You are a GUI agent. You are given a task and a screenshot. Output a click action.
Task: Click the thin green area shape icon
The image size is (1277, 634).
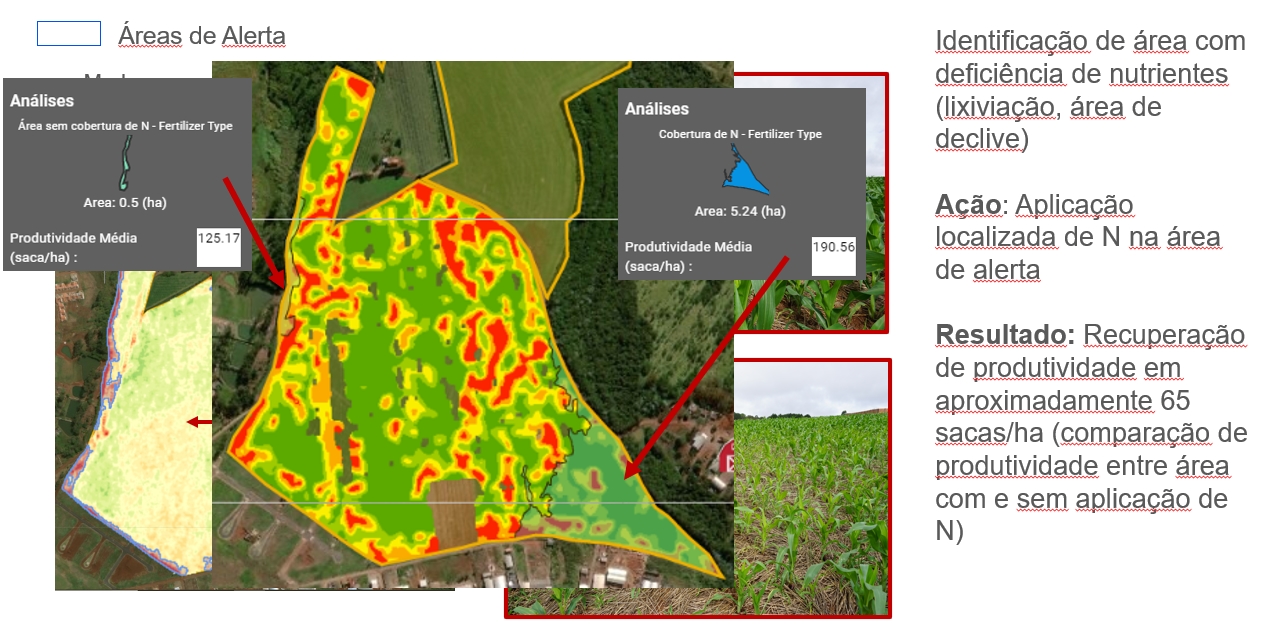tap(126, 162)
